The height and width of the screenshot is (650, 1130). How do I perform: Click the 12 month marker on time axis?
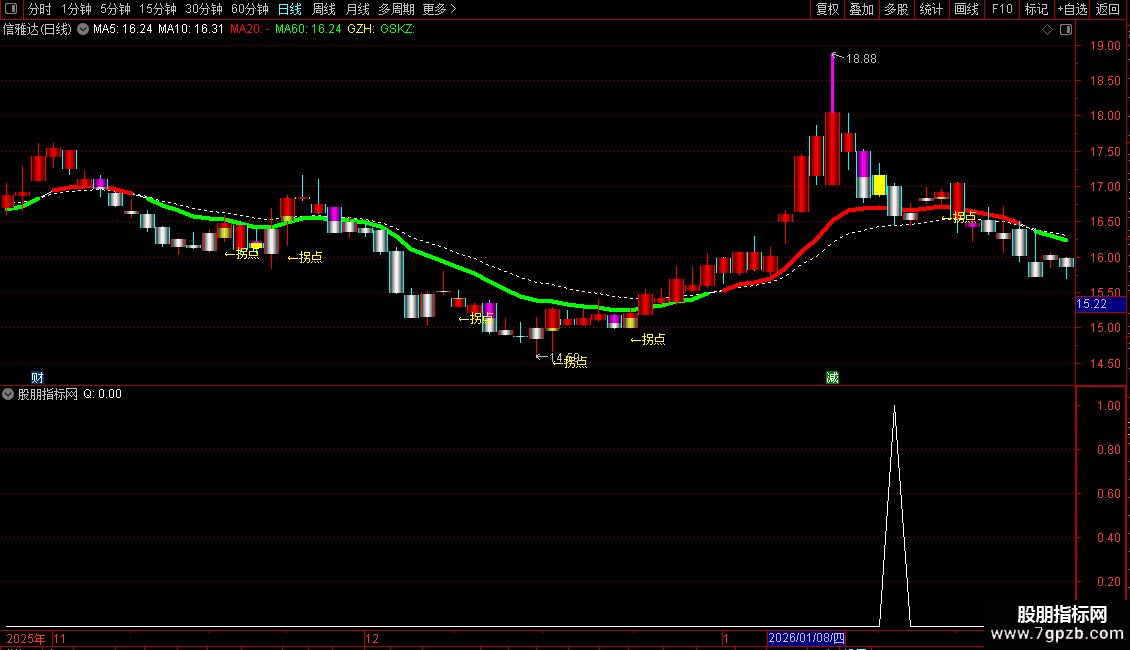pos(372,638)
